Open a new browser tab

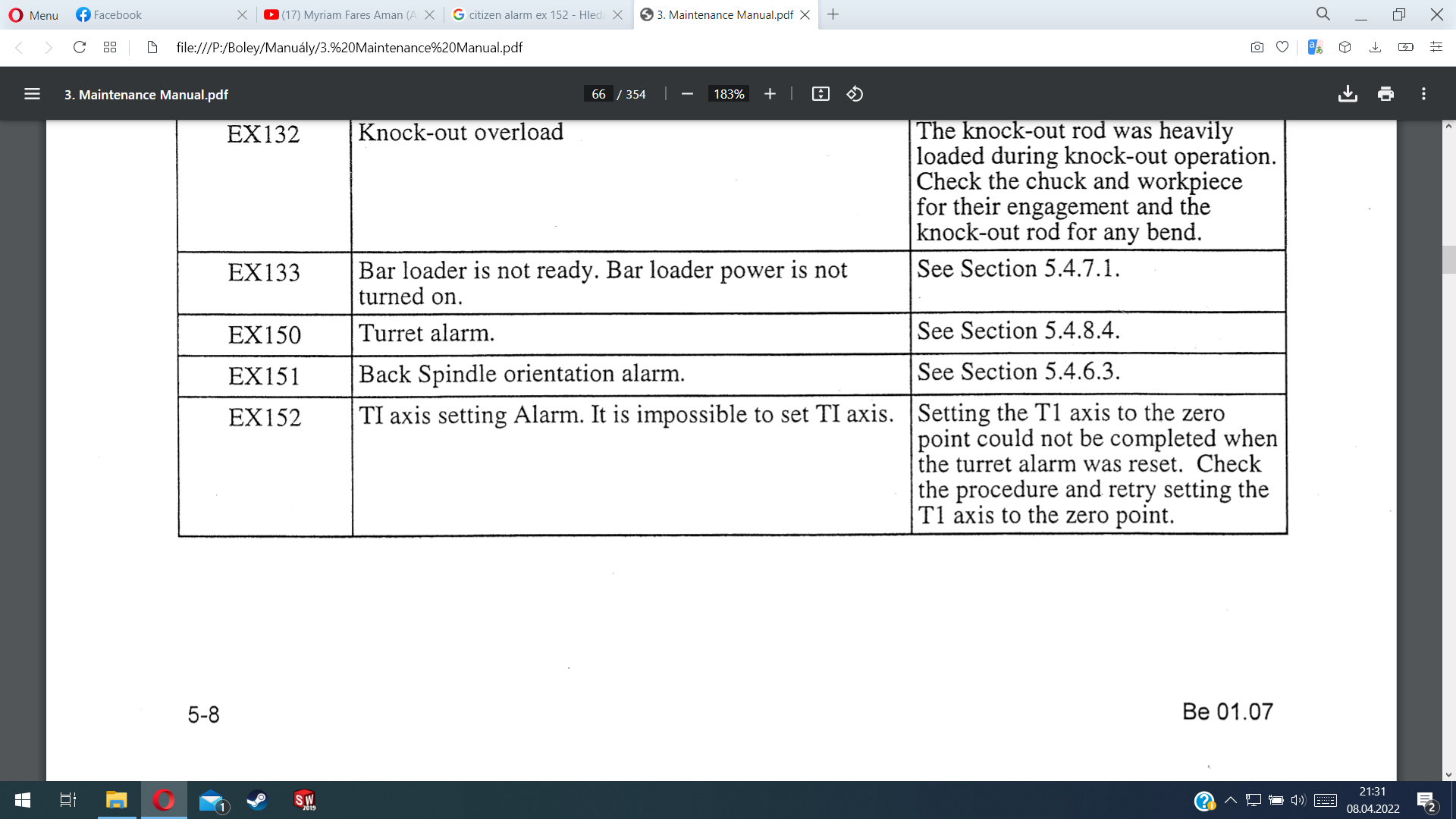coord(833,14)
